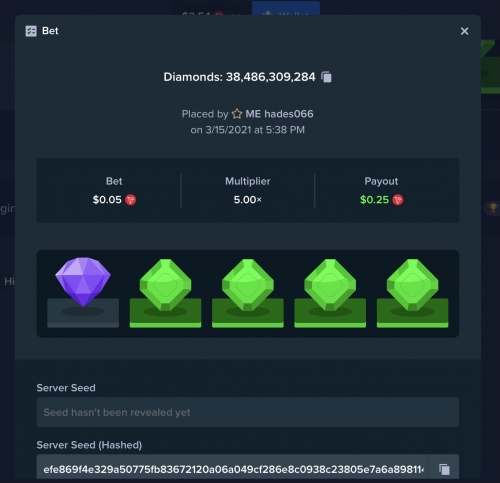Copy the Diamonds bet ID
The image size is (500, 483).
[x=326, y=77]
